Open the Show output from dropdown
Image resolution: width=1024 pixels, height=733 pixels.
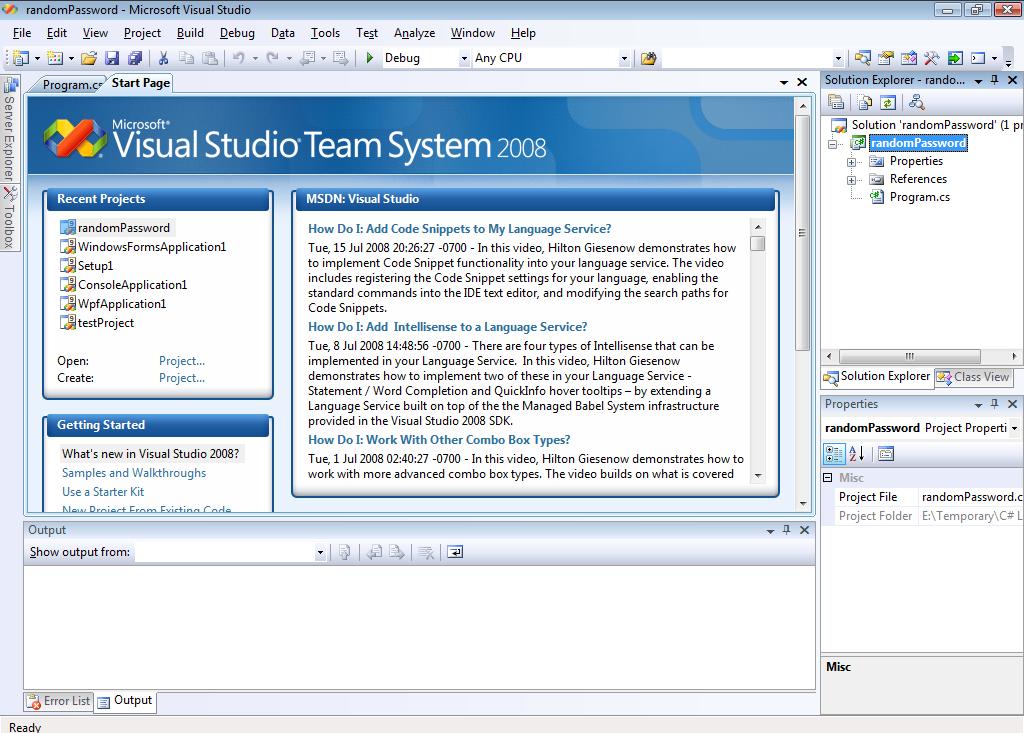coord(320,552)
